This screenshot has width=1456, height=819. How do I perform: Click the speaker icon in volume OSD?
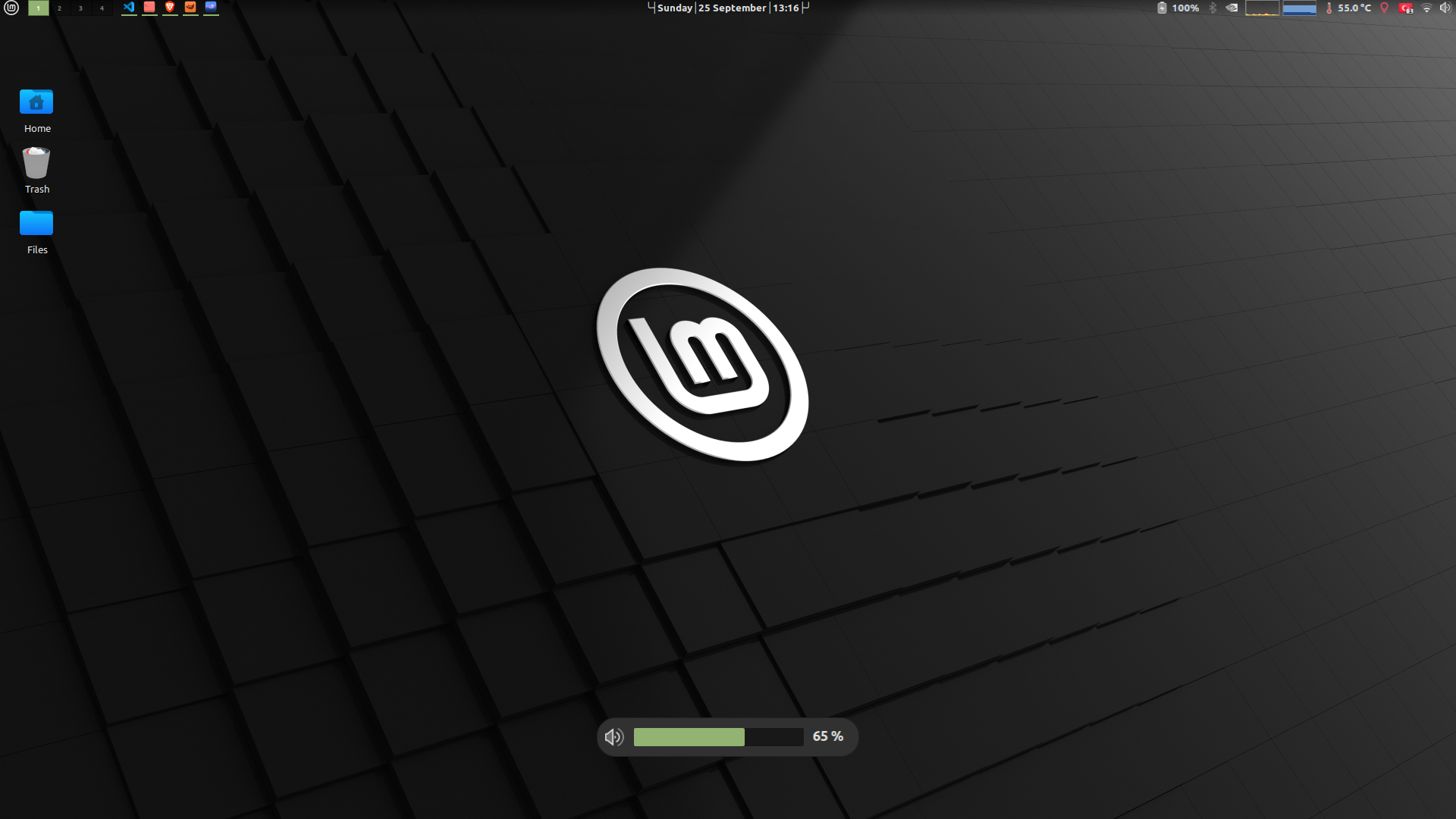[614, 737]
